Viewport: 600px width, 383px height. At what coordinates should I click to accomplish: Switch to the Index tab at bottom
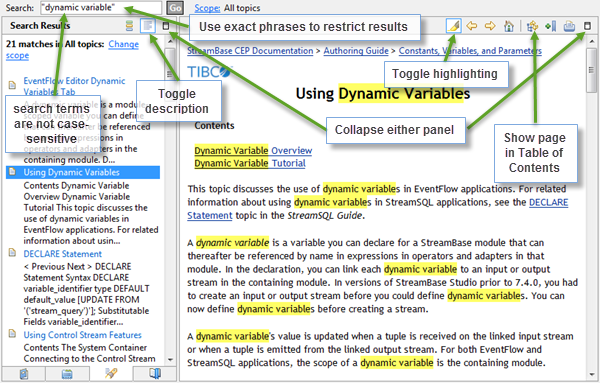tap(67, 373)
